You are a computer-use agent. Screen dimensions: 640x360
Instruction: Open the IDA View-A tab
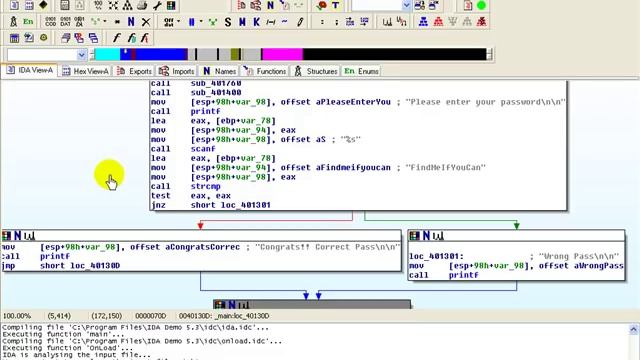click(30, 71)
